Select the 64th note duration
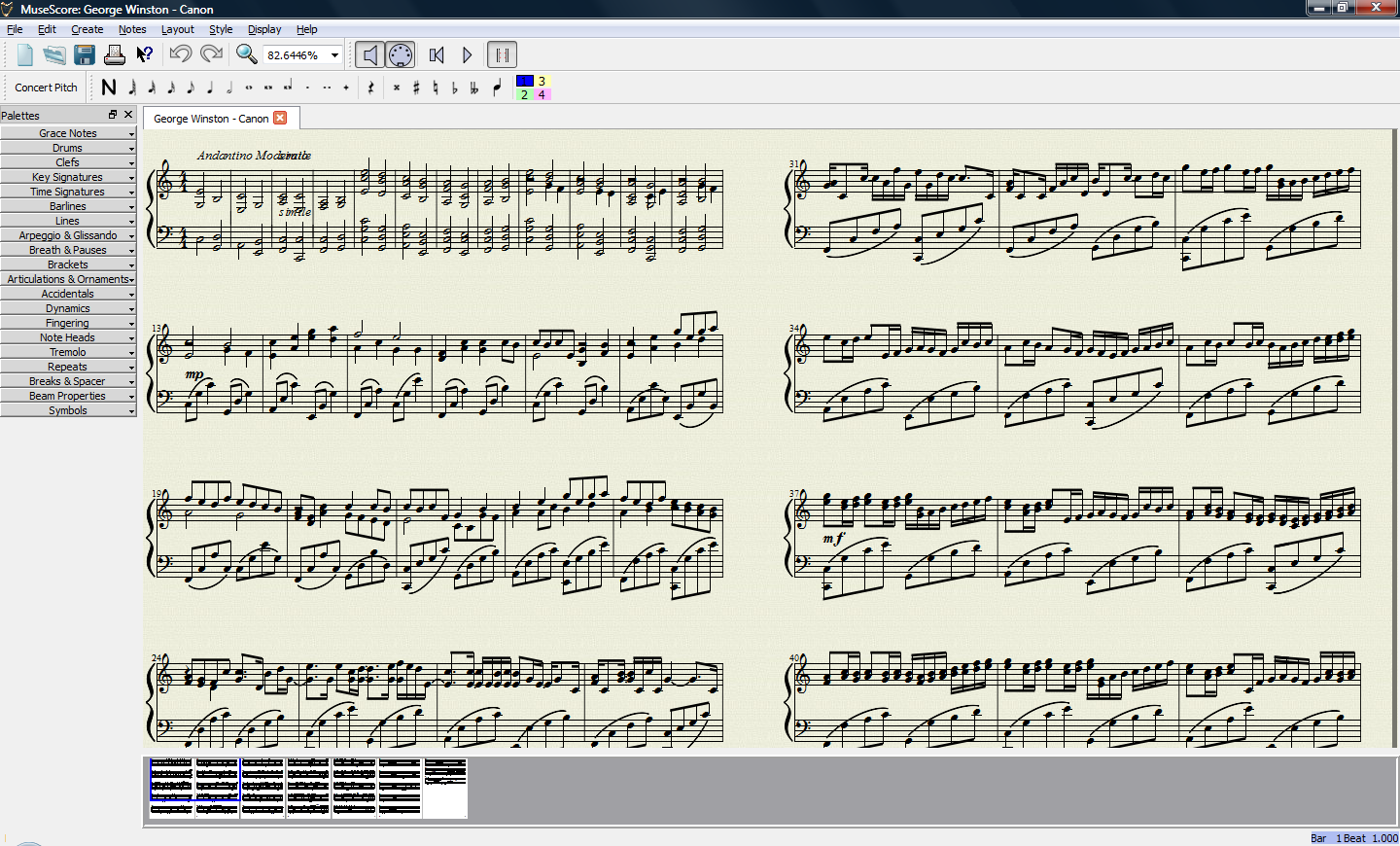The image size is (1400, 846). pos(132,88)
